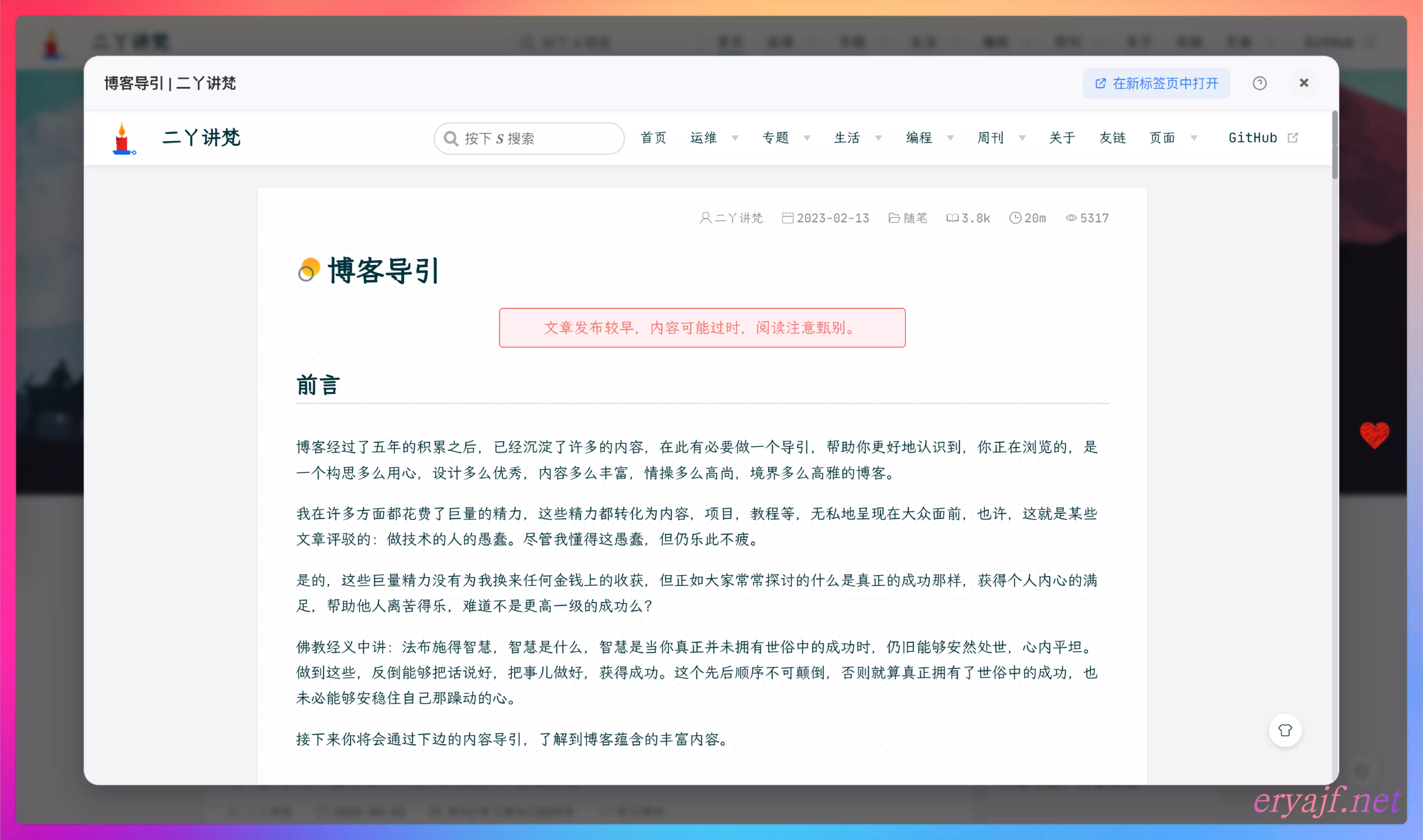Image resolution: width=1423 pixels, height=840 pixels.
Task: Open the 编程 nav menu
Action: [x=919, y=138]
